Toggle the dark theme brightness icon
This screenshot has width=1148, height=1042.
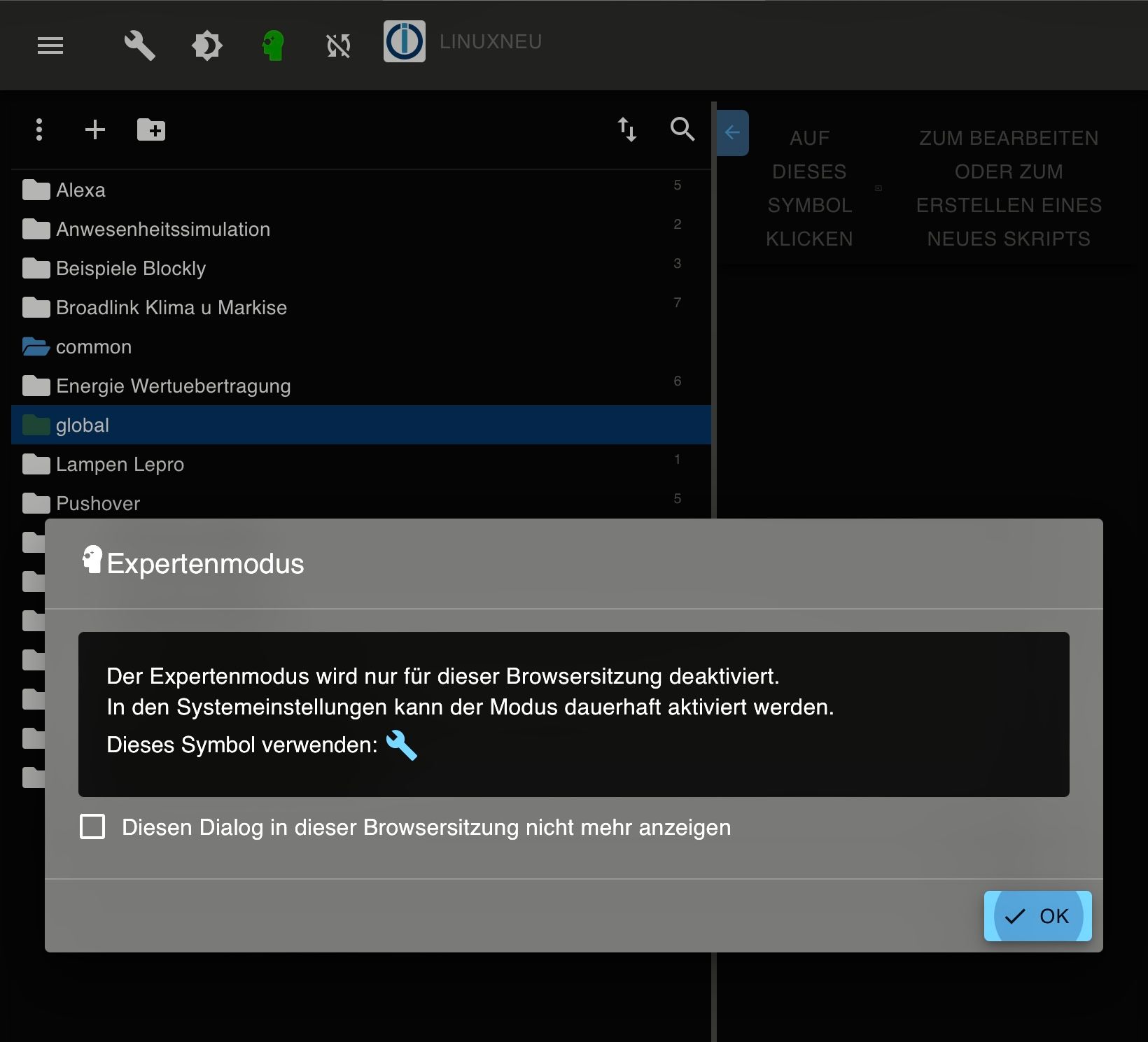206,46
